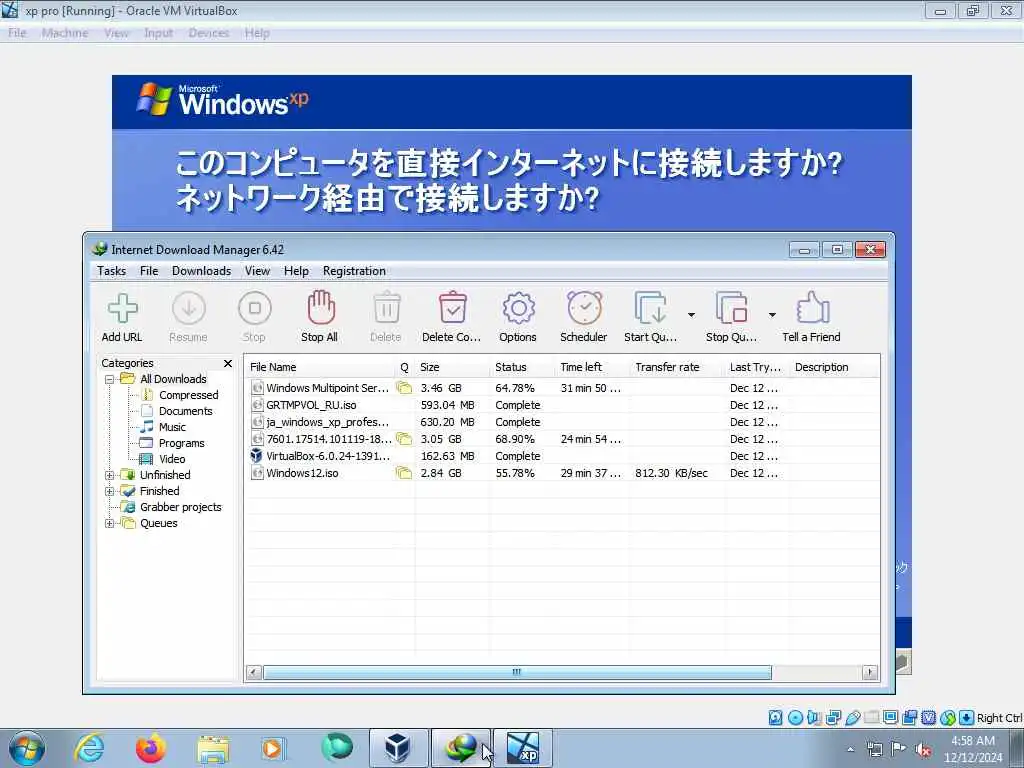Sort by the Description column header
Image resolution: width=1024 pixels, height=768 pixels.
click(x=833, y=367)
